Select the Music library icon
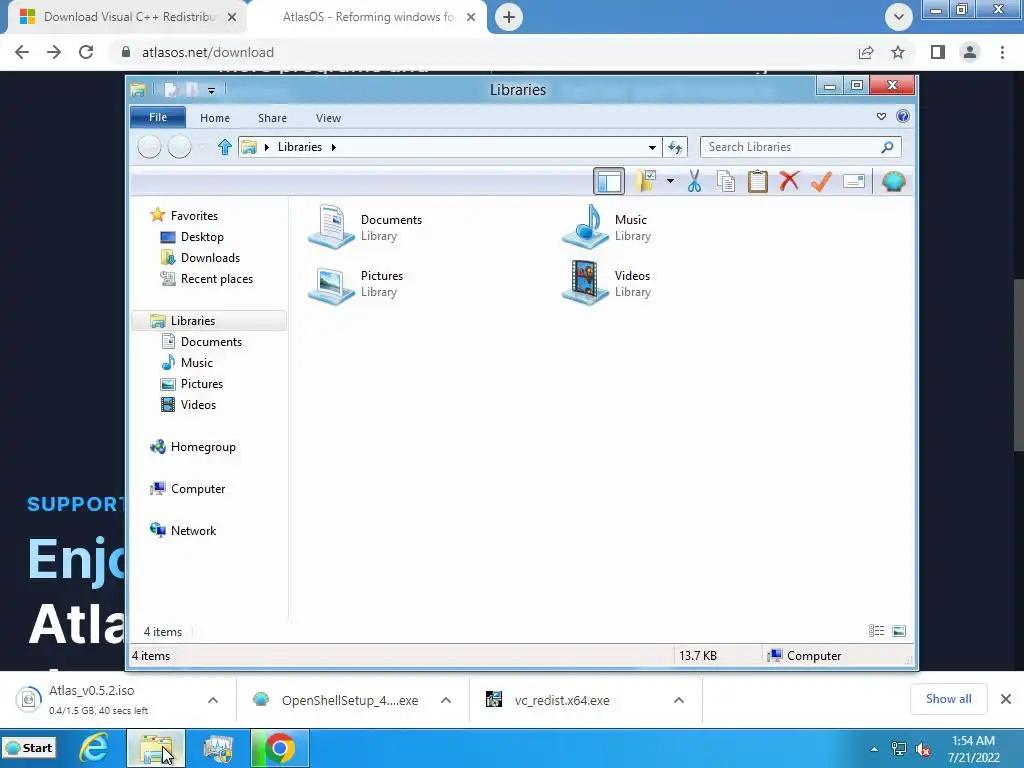The width and height of the screenshot is (1024, 768). [586, 227]
